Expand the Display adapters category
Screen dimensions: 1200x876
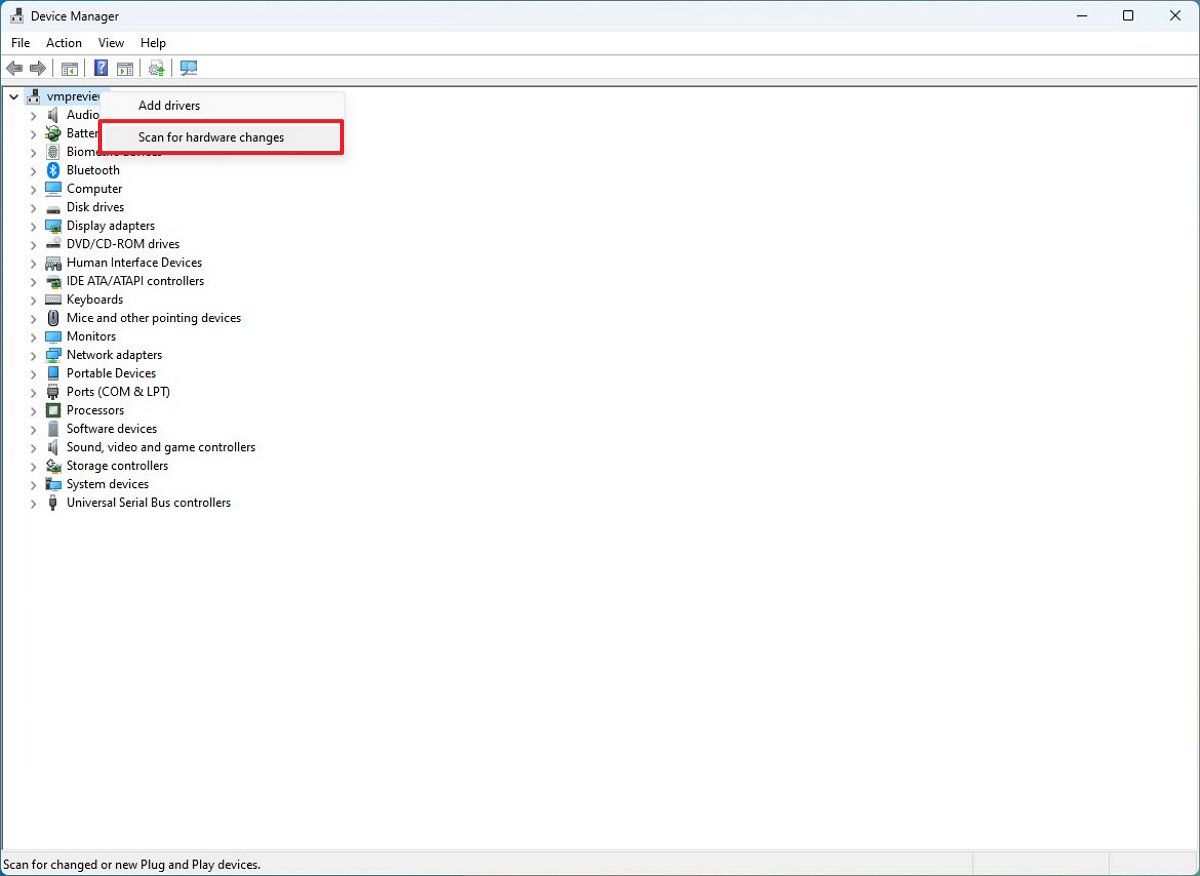pos(33,225)
